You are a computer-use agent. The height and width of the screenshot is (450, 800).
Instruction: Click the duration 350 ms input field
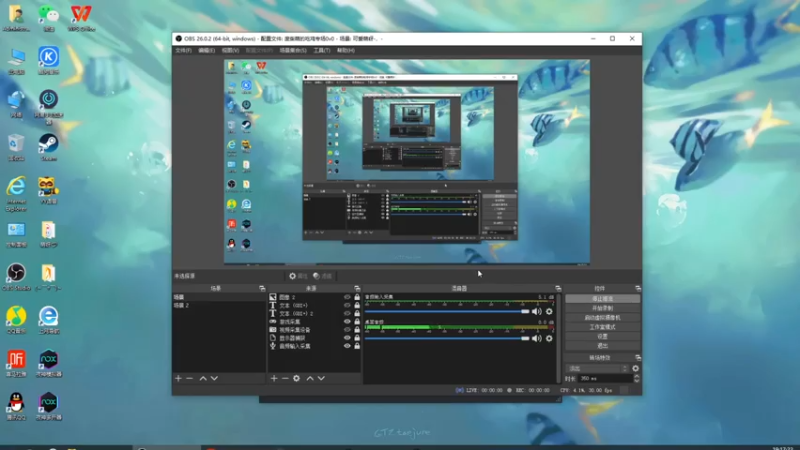point(605,379)
